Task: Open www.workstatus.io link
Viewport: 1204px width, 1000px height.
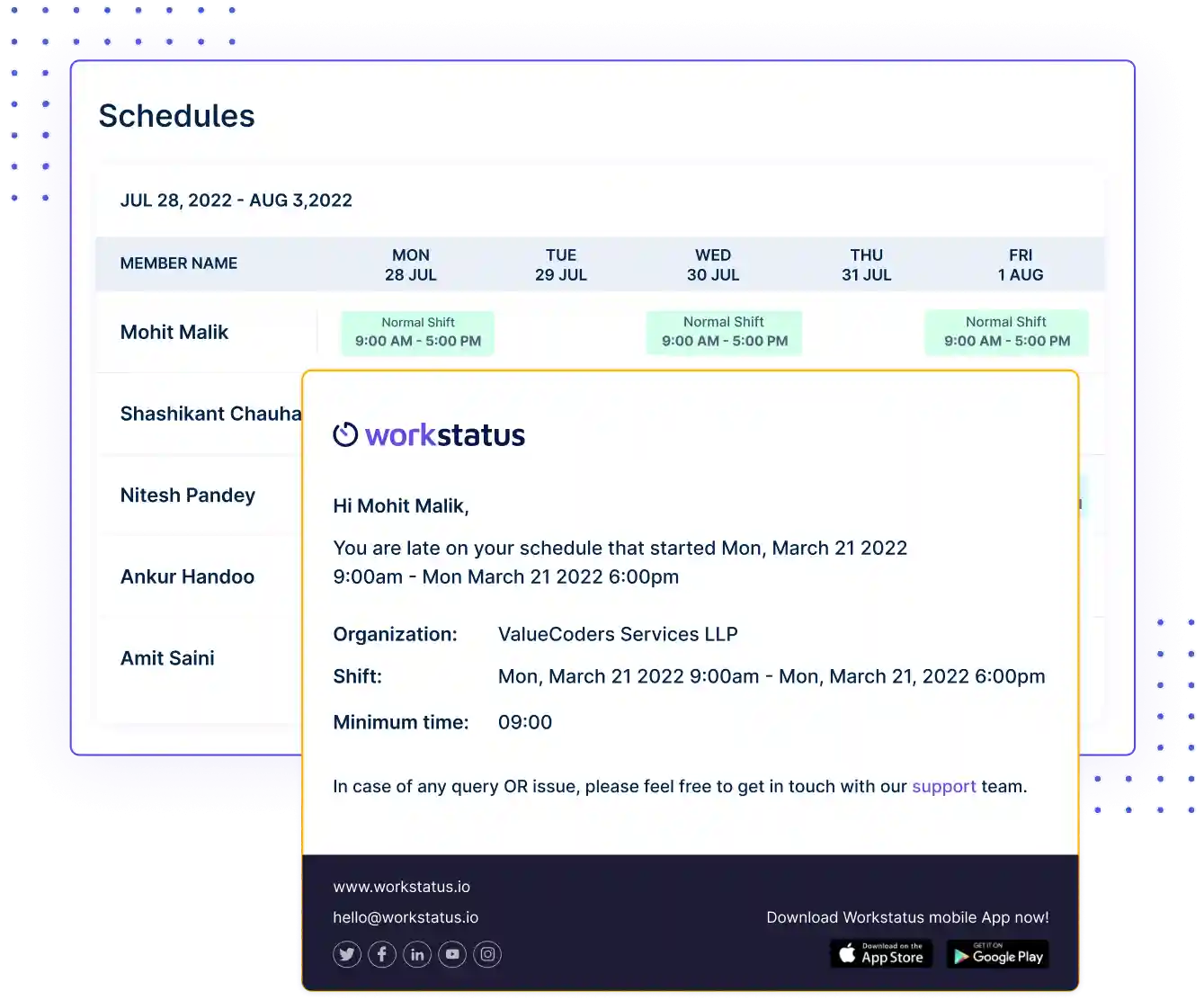Action: tap(401, 887)
